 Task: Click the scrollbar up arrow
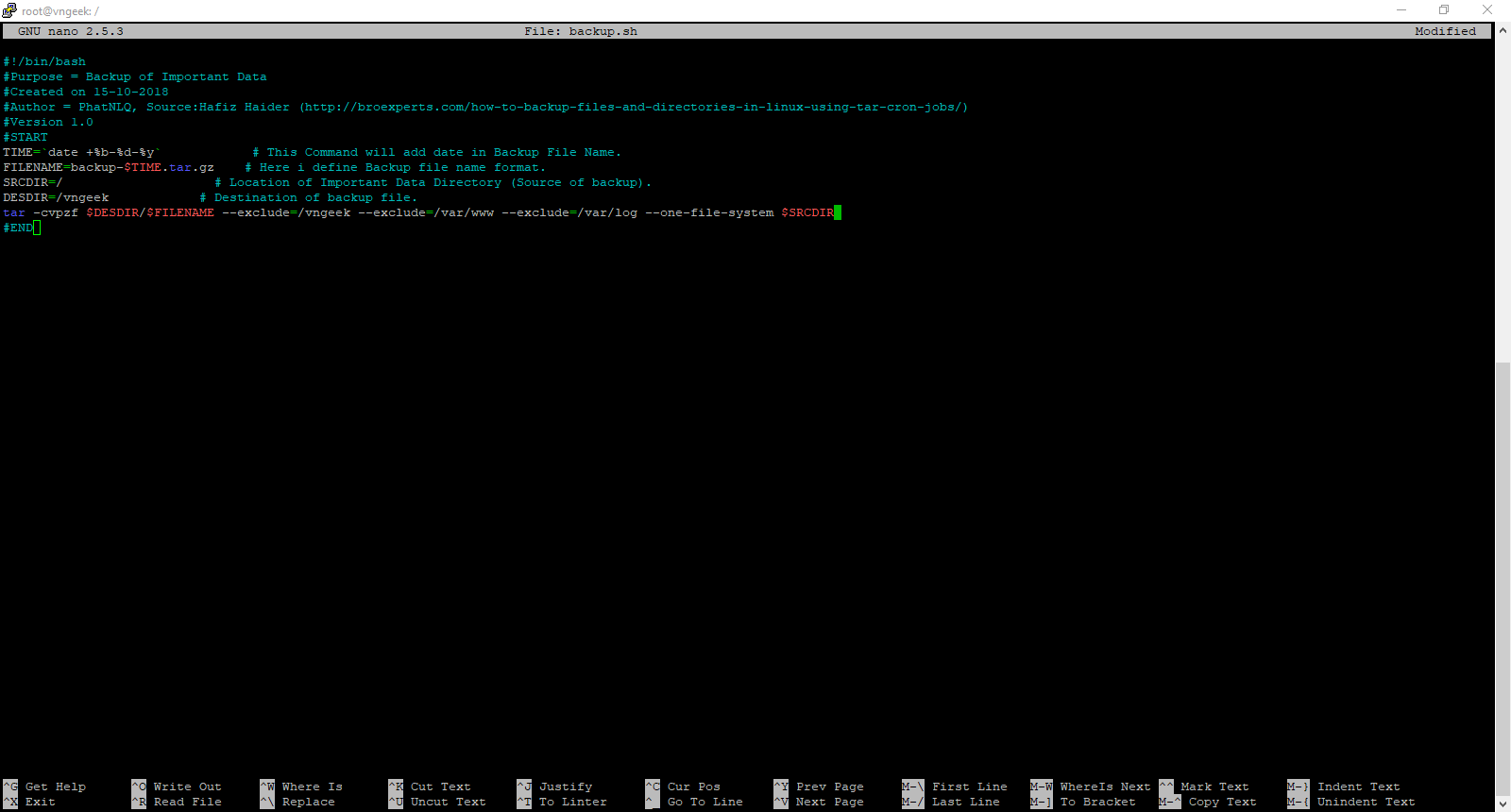(1503, 30)
